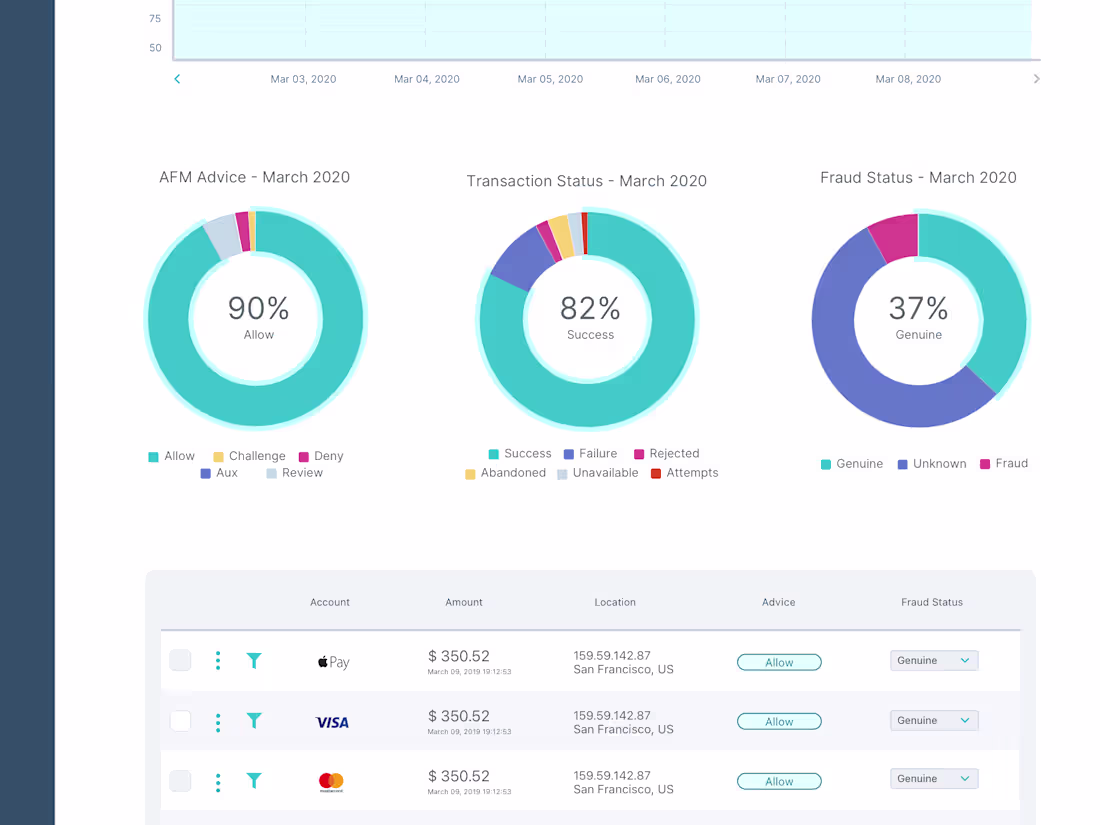Select the Mastercard icon in third row

[331, 780]
